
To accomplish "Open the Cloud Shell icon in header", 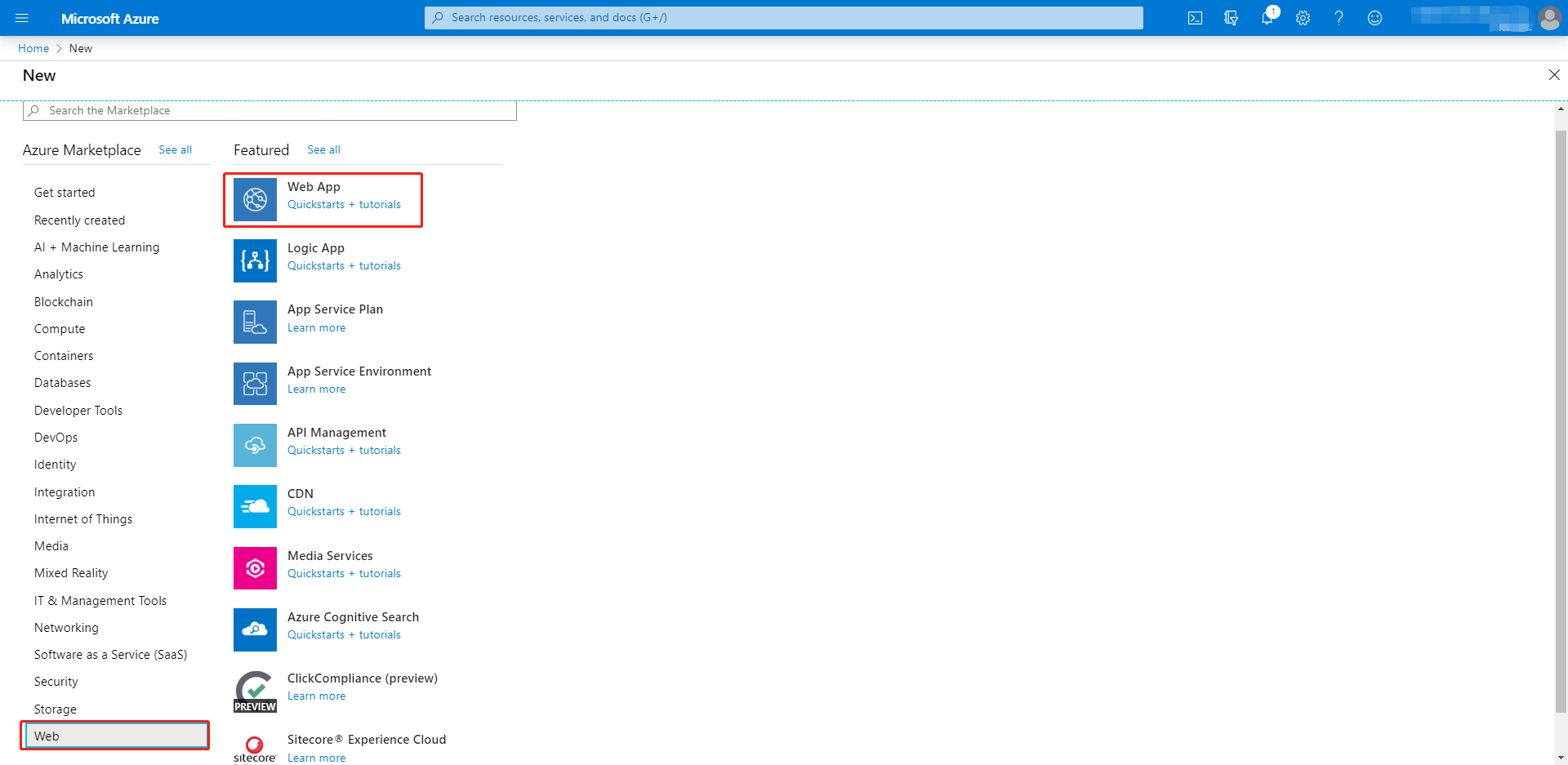I will [1195, 18].
